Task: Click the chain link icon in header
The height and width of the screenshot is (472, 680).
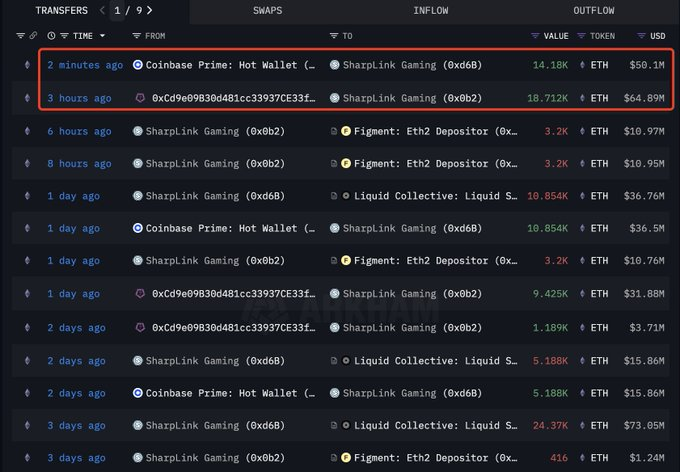Action: pos(33,36)
